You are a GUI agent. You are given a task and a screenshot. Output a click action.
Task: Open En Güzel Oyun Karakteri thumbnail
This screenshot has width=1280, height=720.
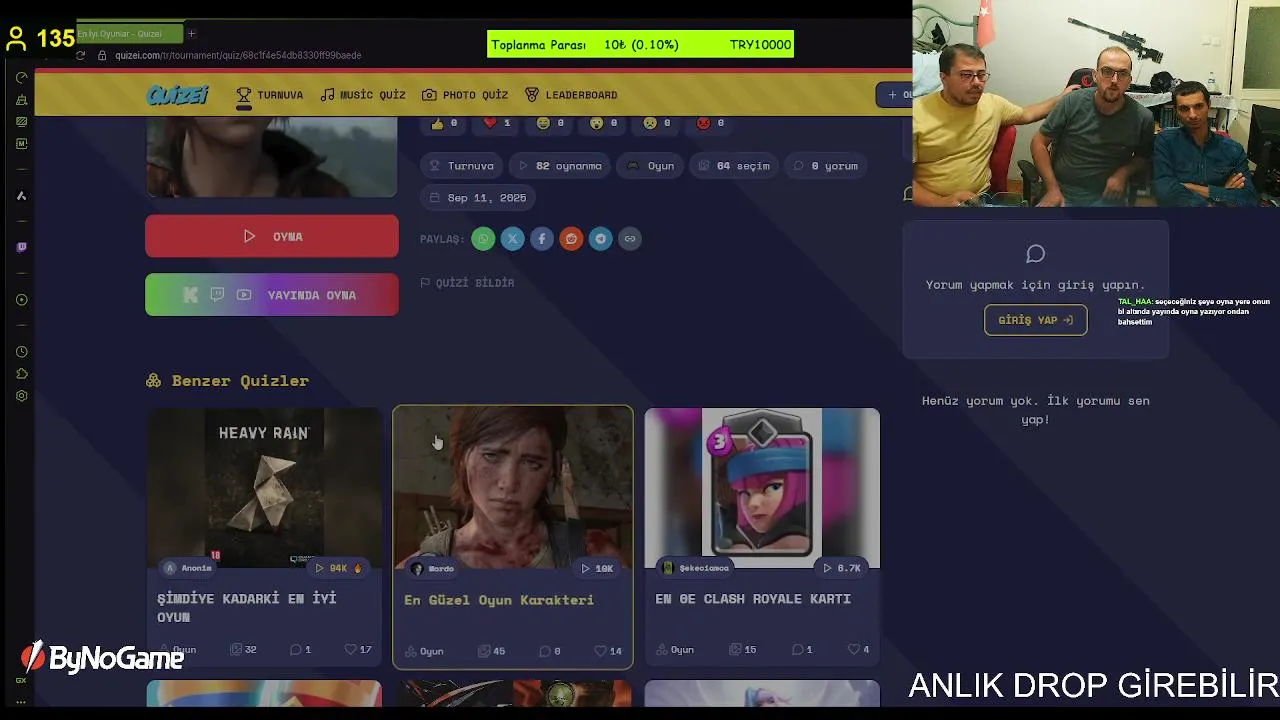(x=513, y=487)
